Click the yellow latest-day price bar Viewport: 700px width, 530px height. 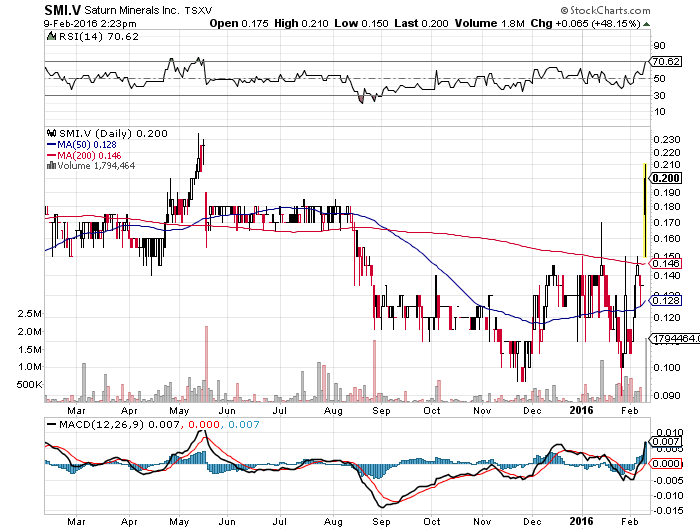(645, 210)
